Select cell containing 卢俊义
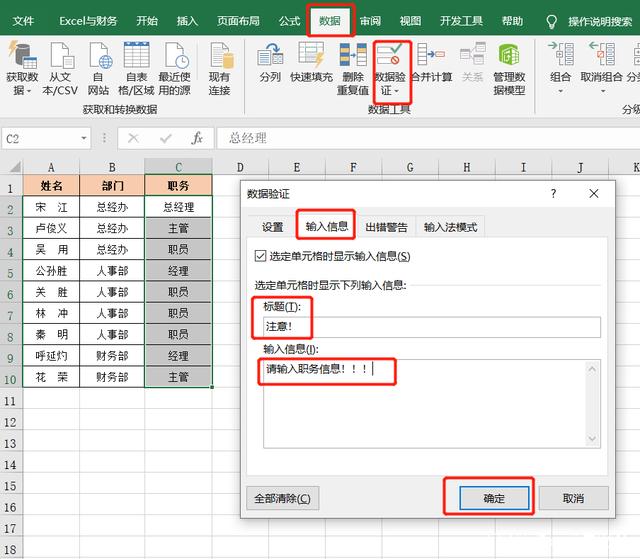Viewport: 640px width, 559px height. (51, 228)
